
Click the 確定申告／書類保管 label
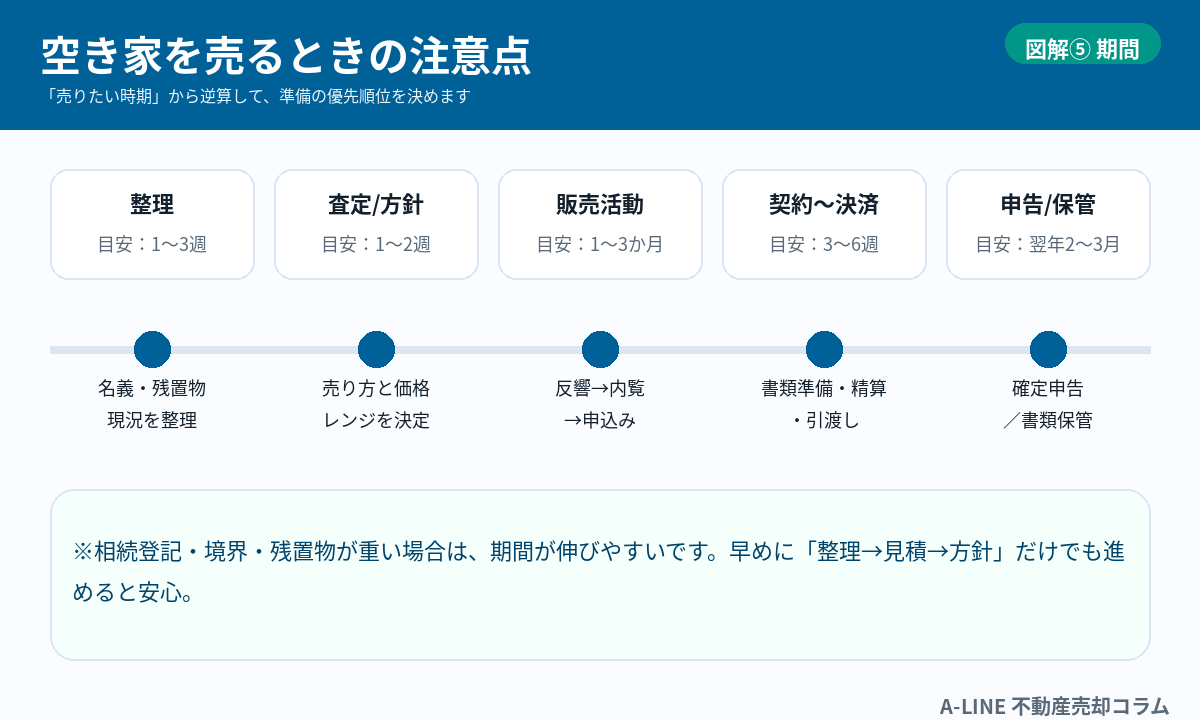tap(1048, 404)
